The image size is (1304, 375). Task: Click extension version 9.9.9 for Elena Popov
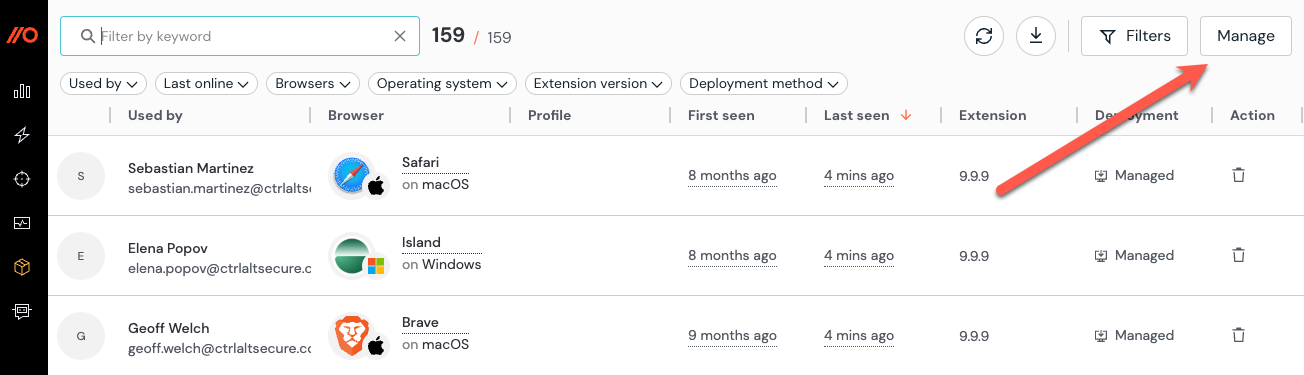click(x=974, y=256)
